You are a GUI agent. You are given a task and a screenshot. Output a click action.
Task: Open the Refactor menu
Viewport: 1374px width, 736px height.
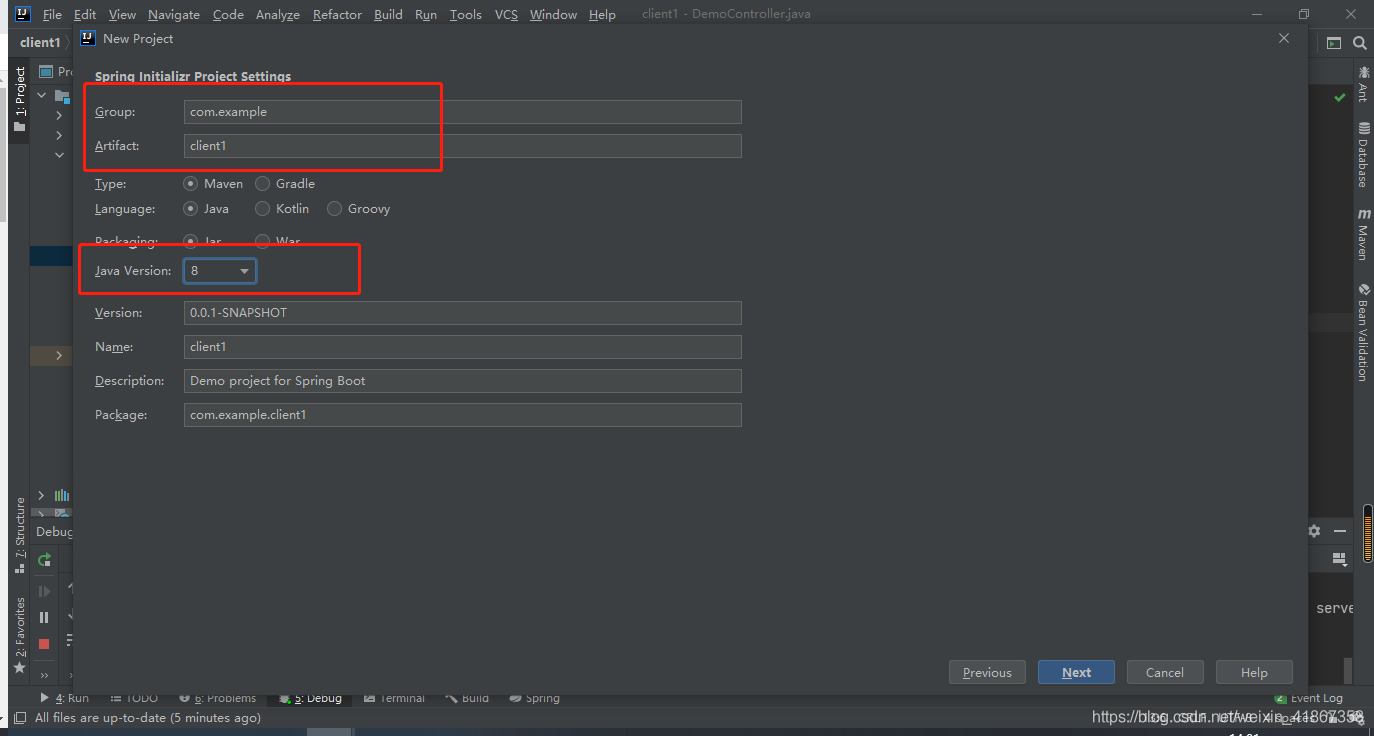337,15
